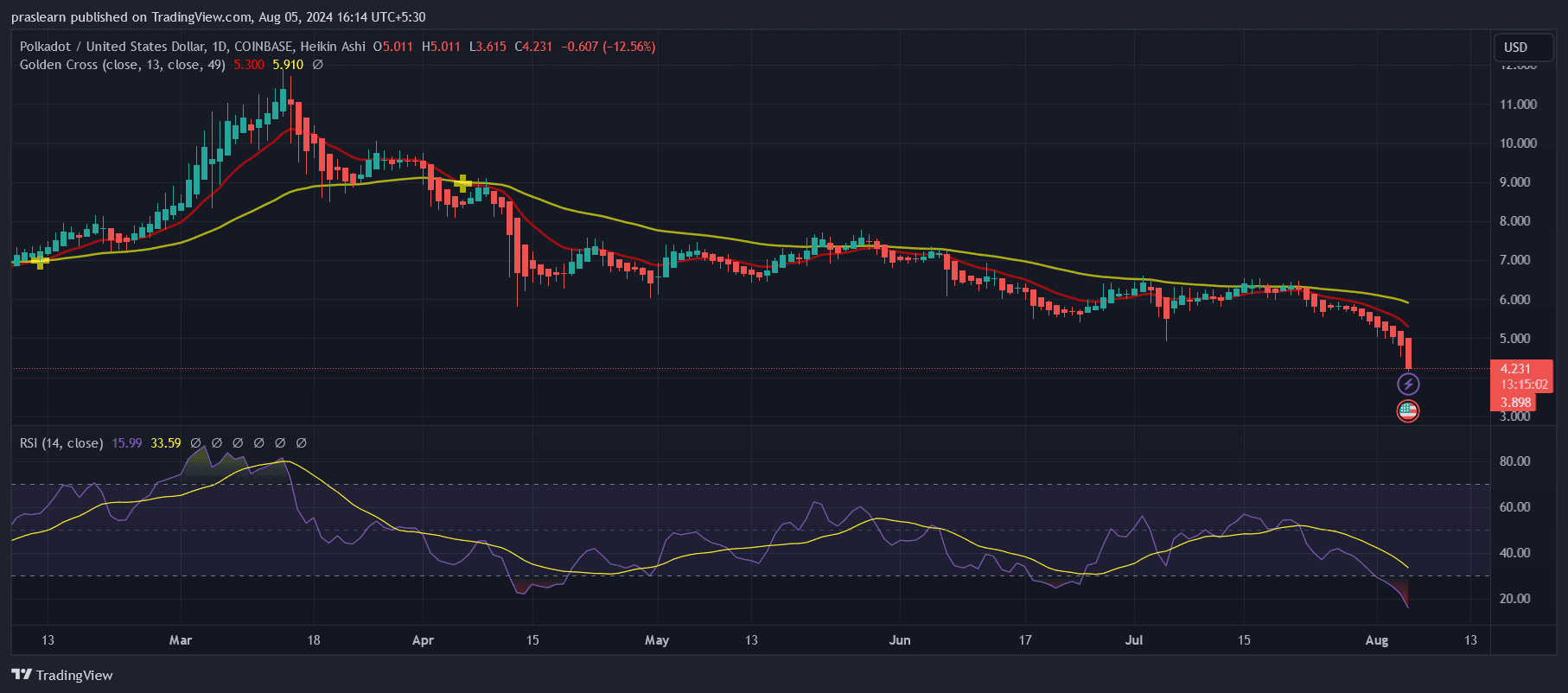The image size is (1568, 693).
Task: Click the 9.000 price axis label
Action: 1514,182
